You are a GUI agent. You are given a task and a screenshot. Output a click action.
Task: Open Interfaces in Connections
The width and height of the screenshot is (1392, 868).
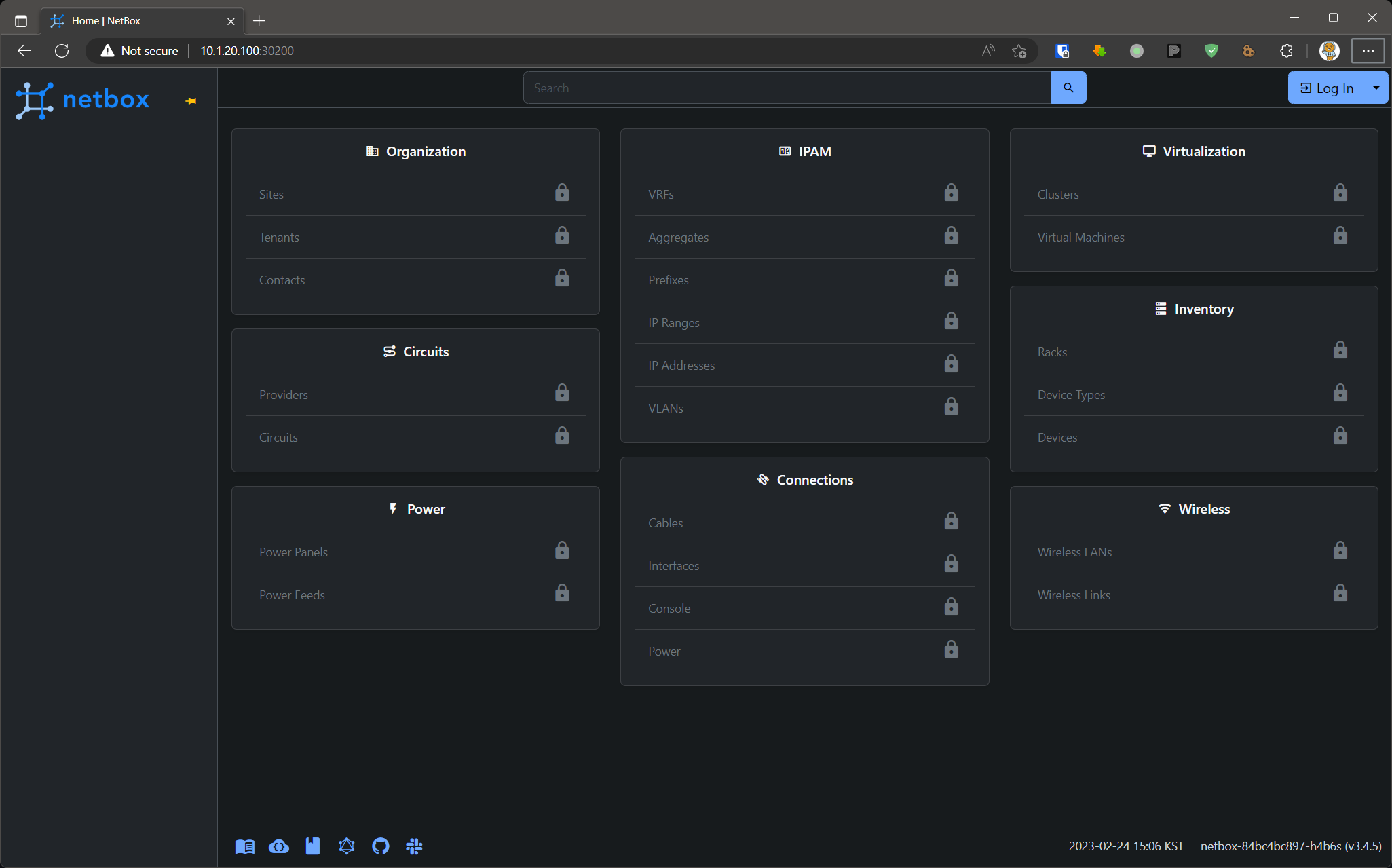coord(673,565)
